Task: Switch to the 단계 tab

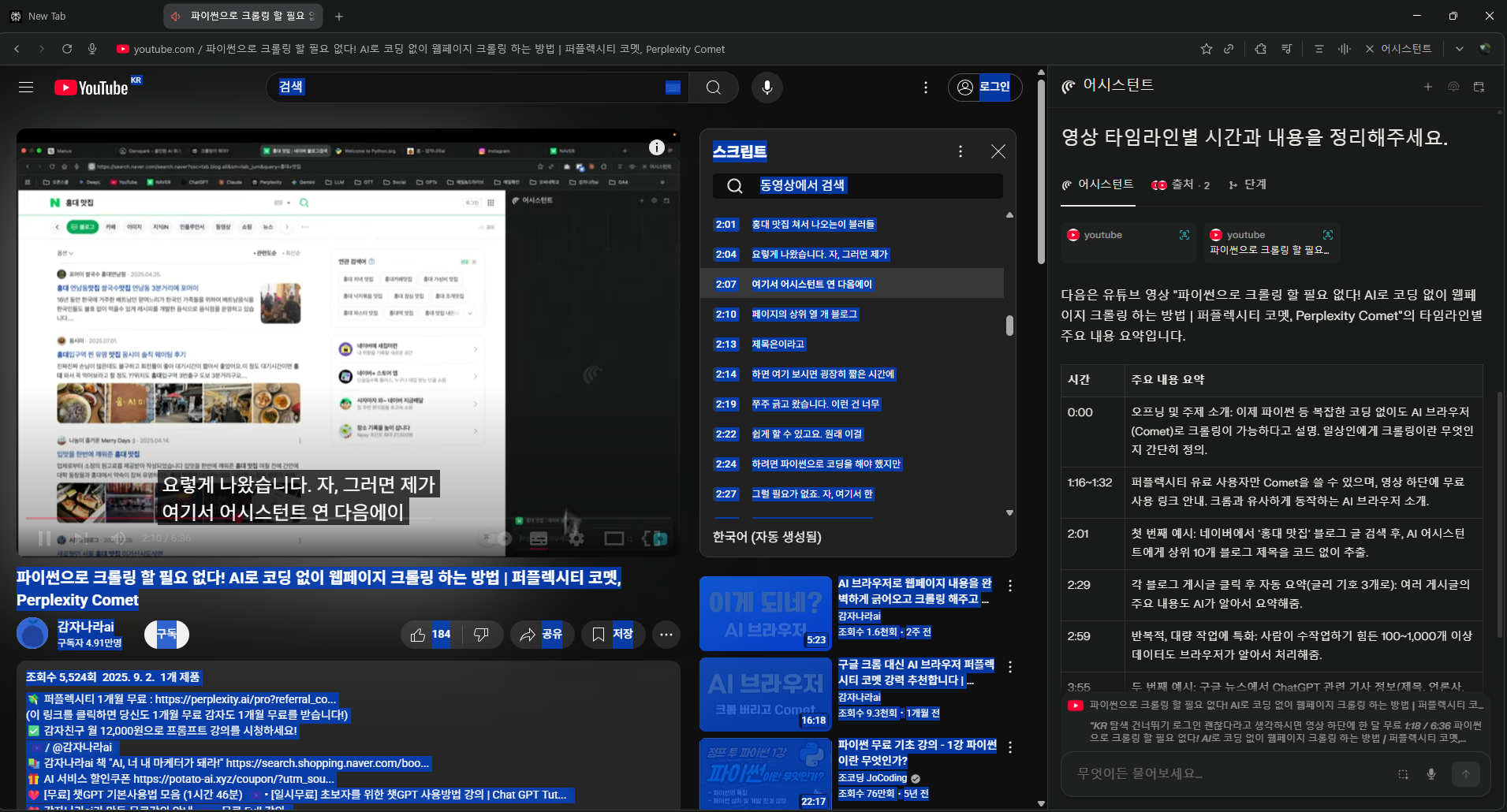Action: pos(1248,184)
